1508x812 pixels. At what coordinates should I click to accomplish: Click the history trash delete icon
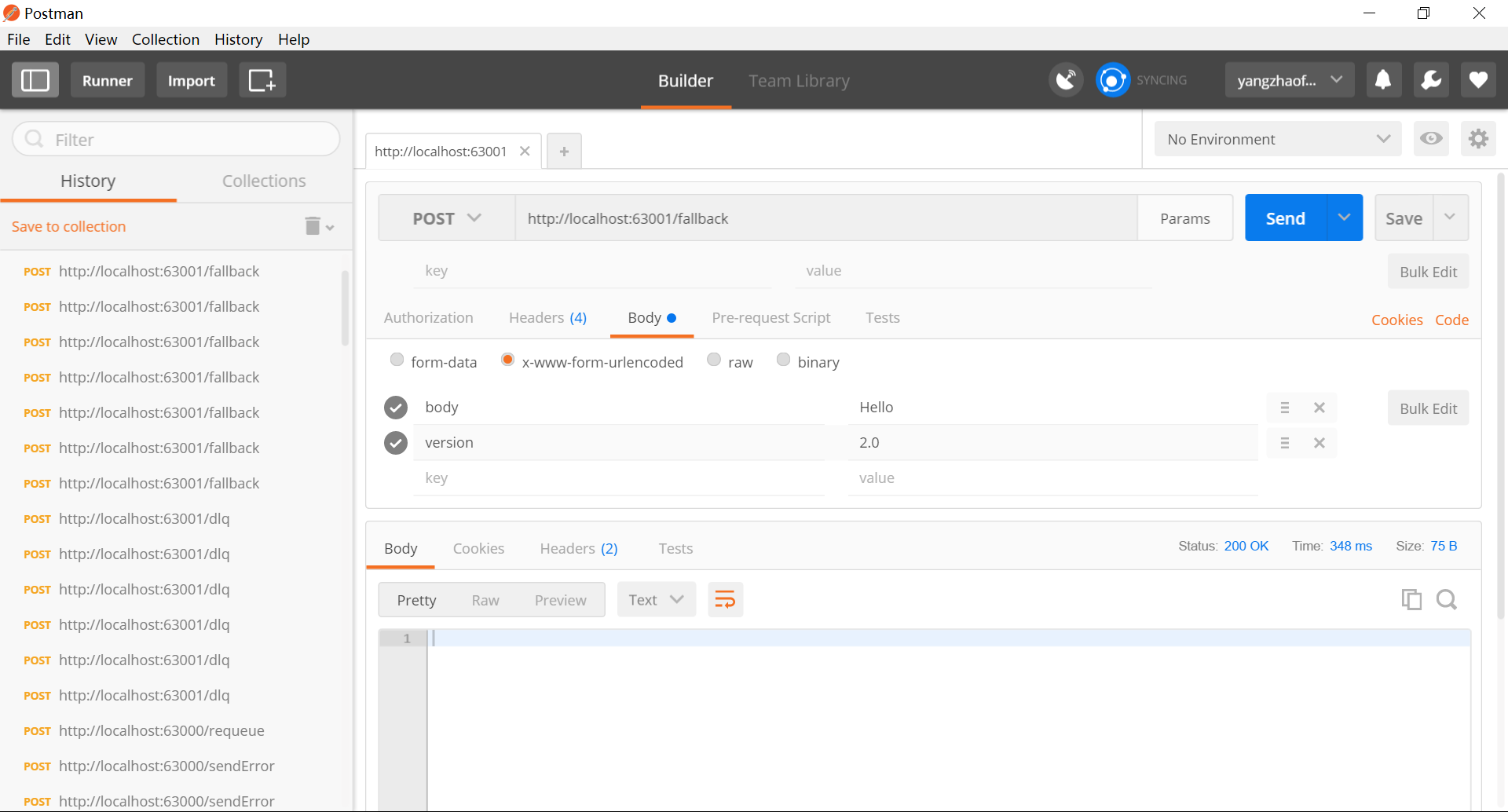pos(313,226)
